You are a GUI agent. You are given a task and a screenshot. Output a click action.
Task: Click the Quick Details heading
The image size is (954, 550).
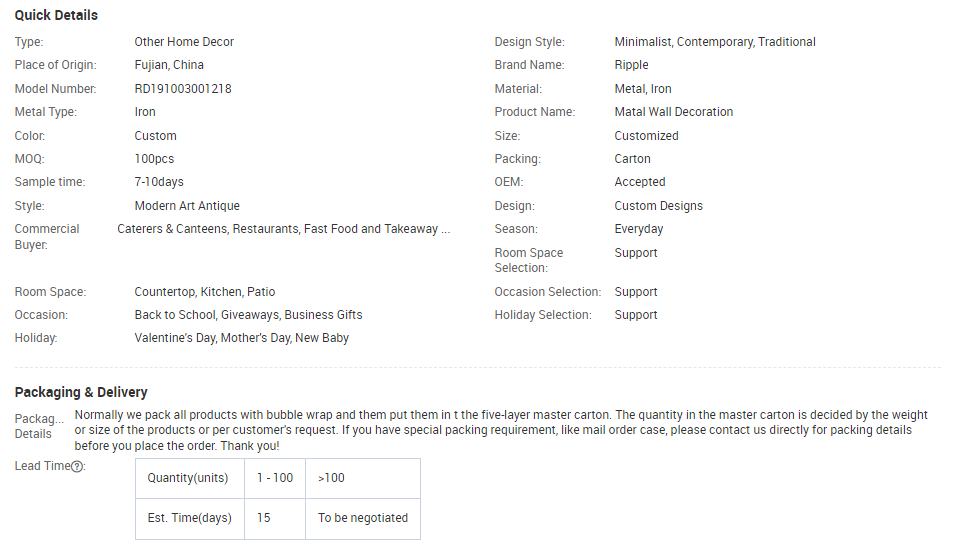[56, 16]
